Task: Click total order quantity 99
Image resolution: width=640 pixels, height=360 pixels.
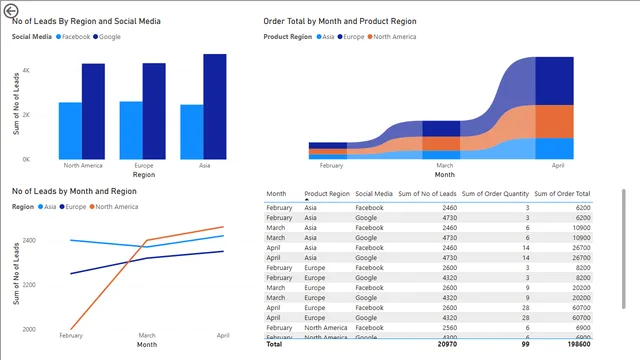Action: pos(526,344)
